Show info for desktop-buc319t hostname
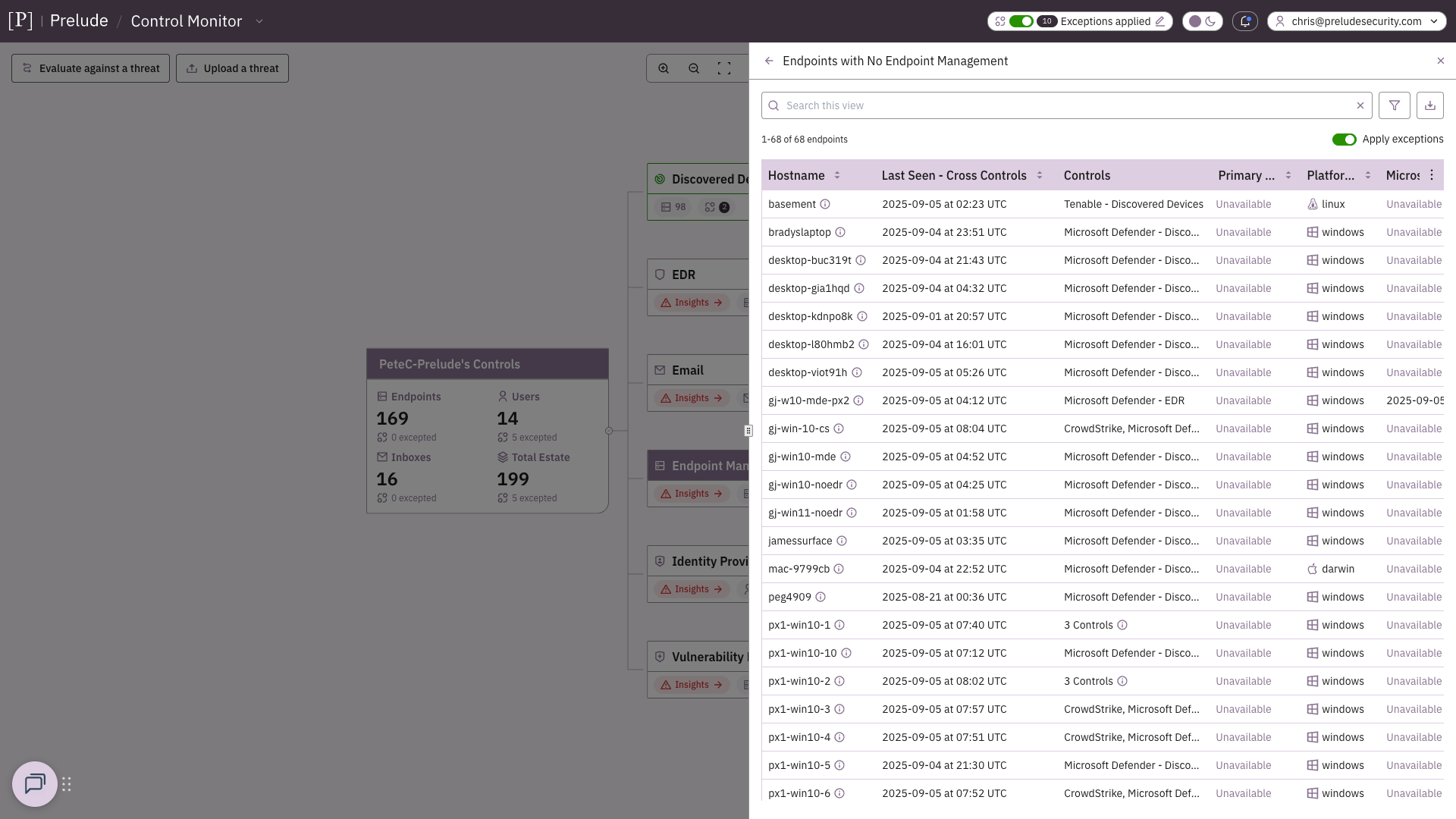The height and width of the screenshot is (819, 1456). coord(861,260)
